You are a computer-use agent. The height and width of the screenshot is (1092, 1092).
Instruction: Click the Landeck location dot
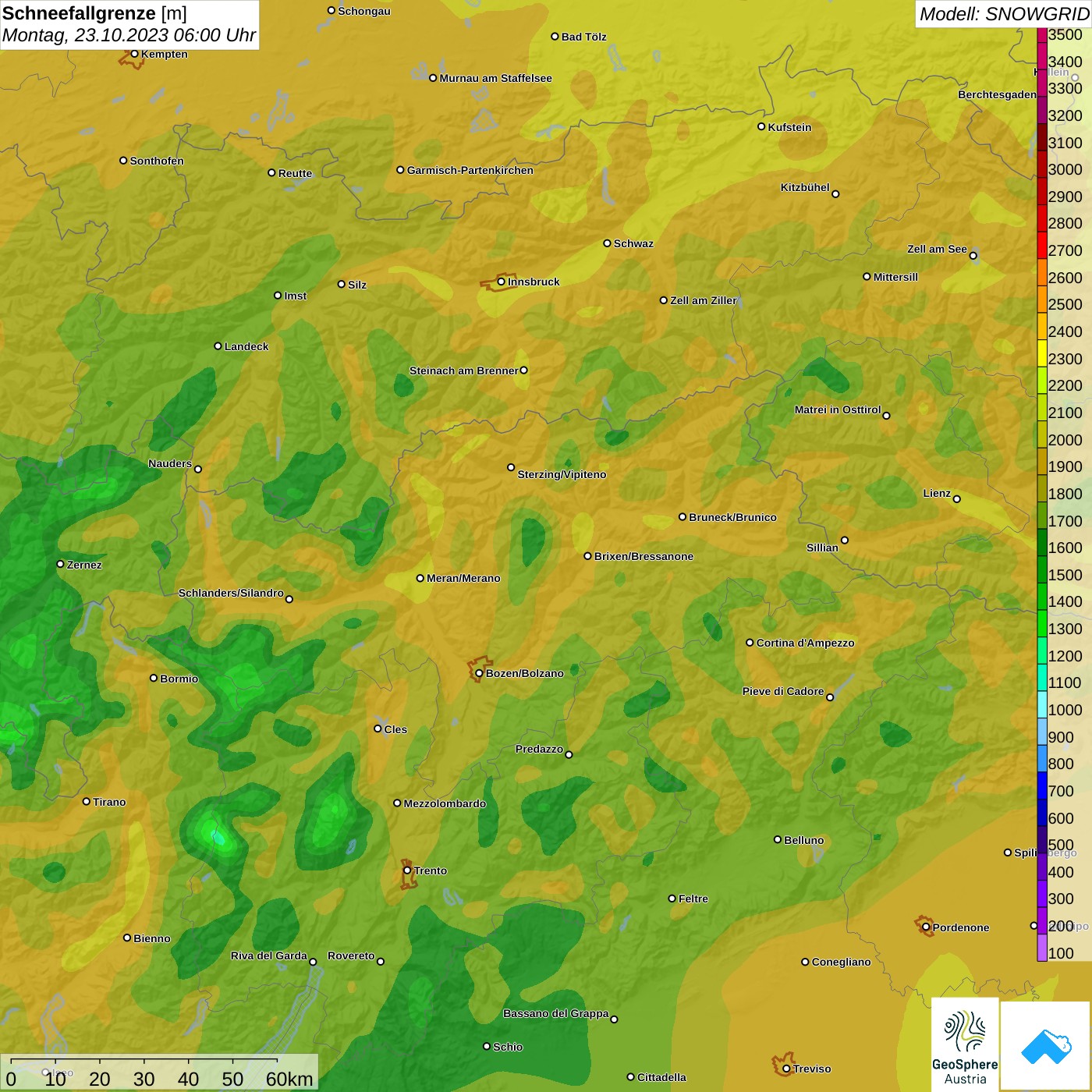(218, 346)
